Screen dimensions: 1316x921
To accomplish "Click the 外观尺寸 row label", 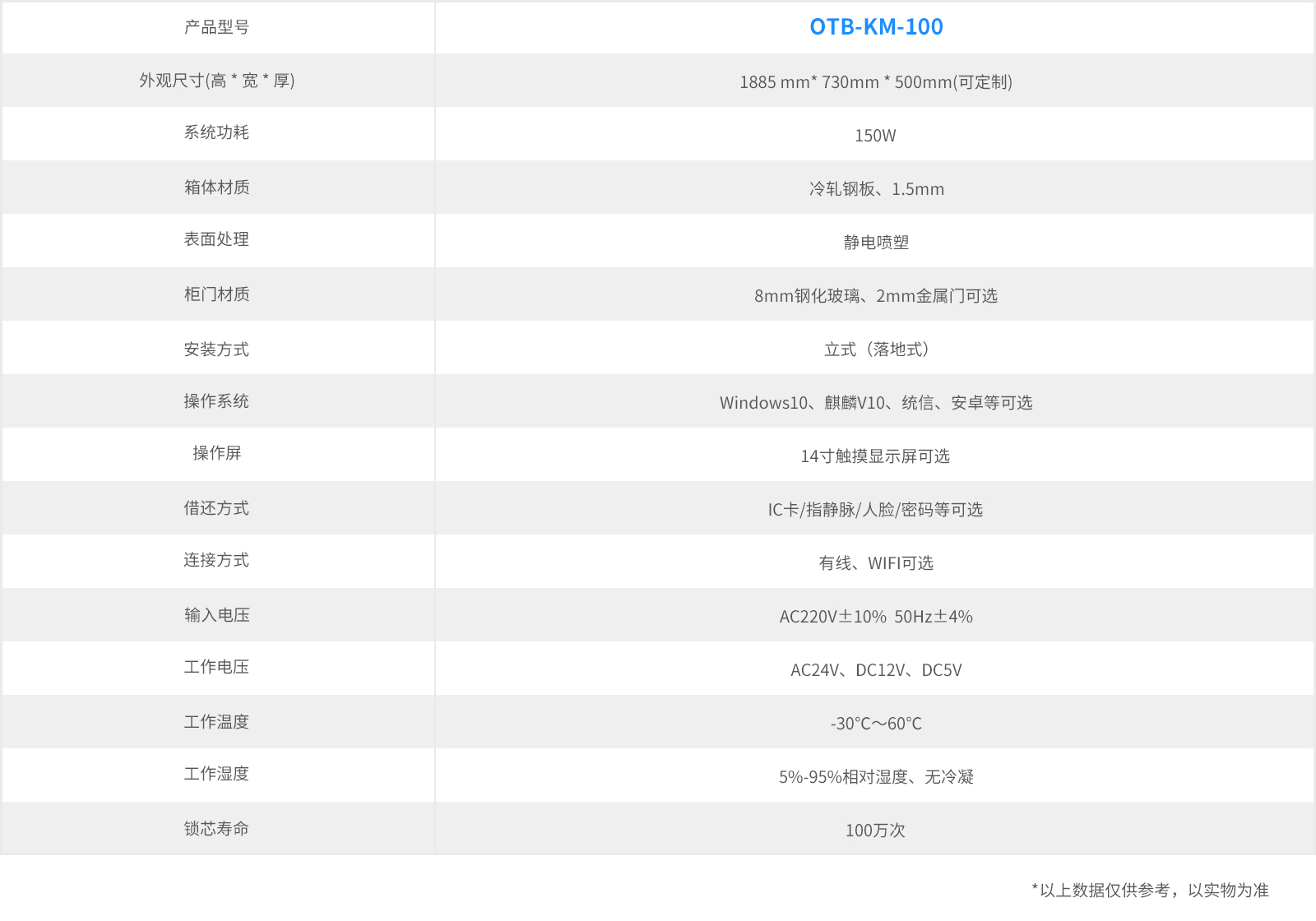I will [x=217, y=81].
